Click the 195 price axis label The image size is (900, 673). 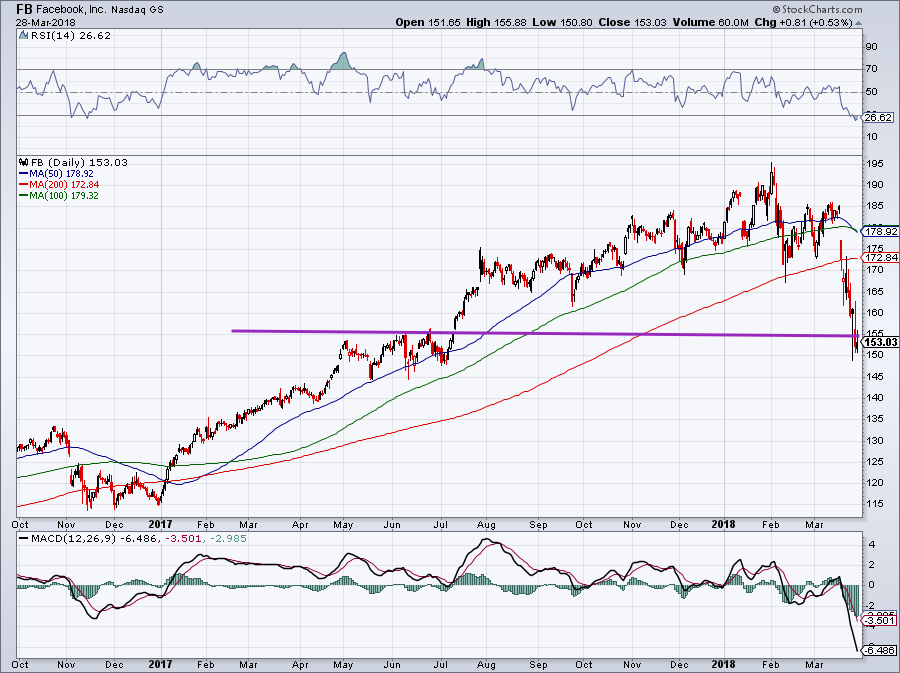click(875, 164)
